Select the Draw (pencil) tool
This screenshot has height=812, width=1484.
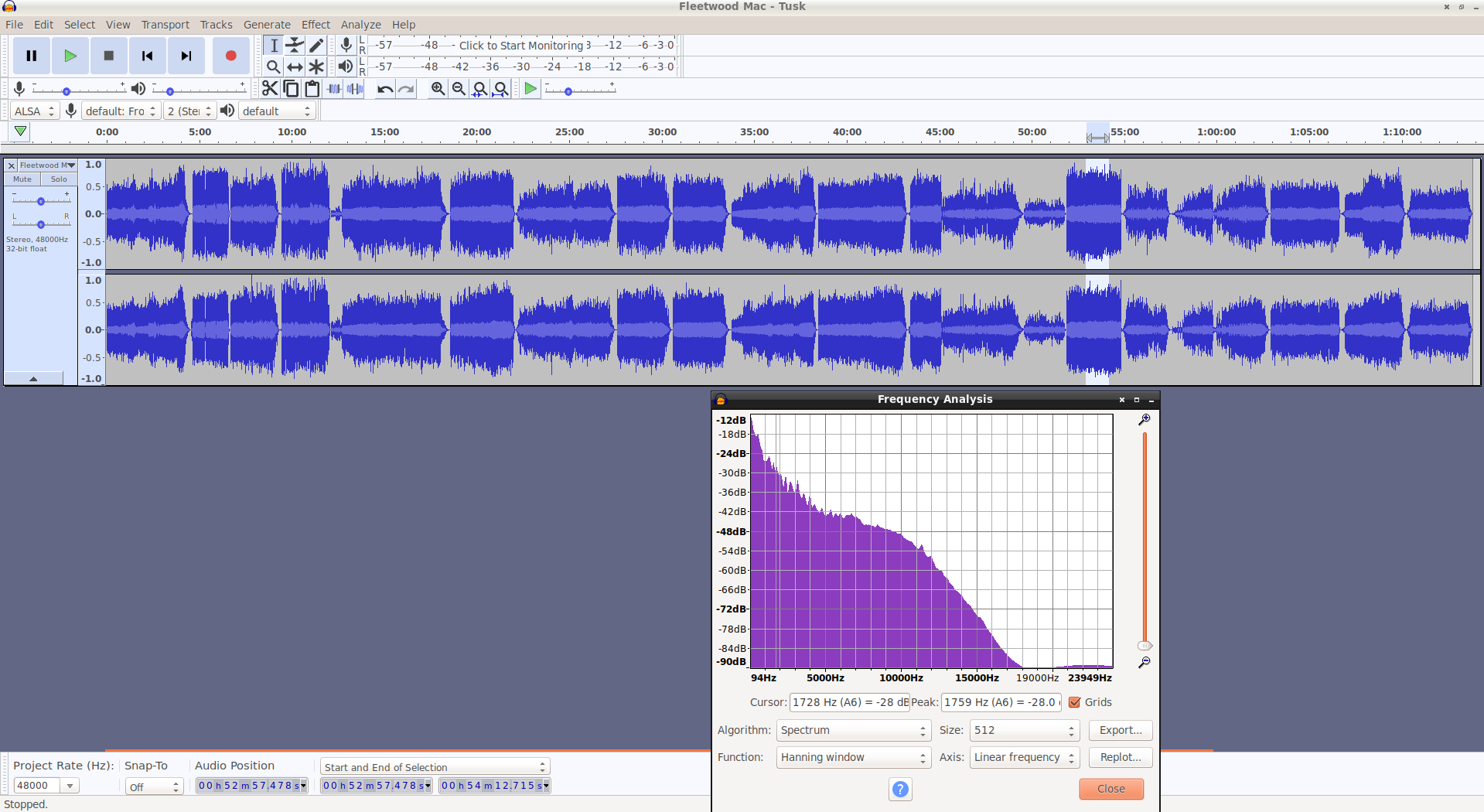(316, 45)
